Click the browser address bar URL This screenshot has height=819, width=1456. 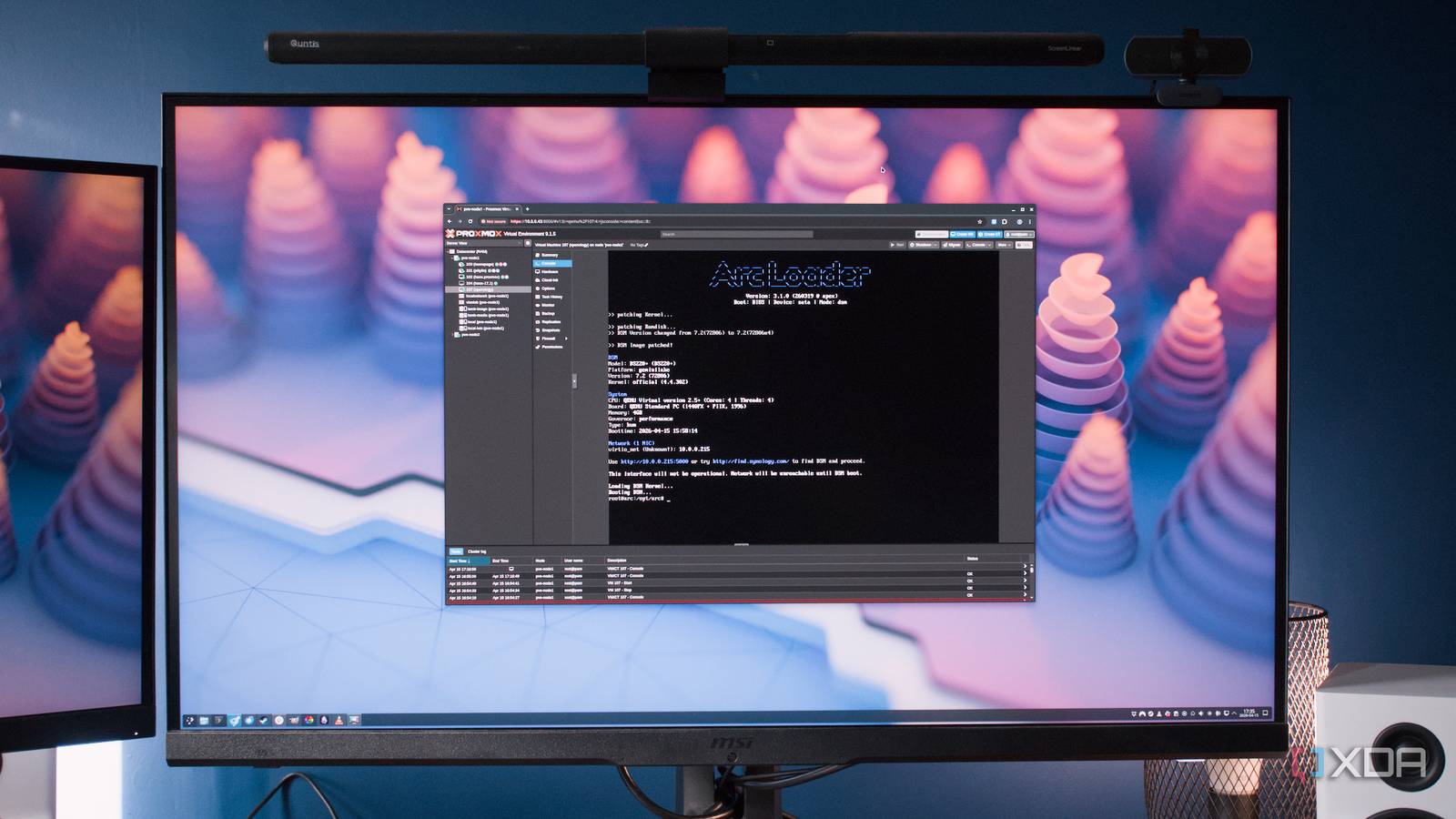click(581, 221)
